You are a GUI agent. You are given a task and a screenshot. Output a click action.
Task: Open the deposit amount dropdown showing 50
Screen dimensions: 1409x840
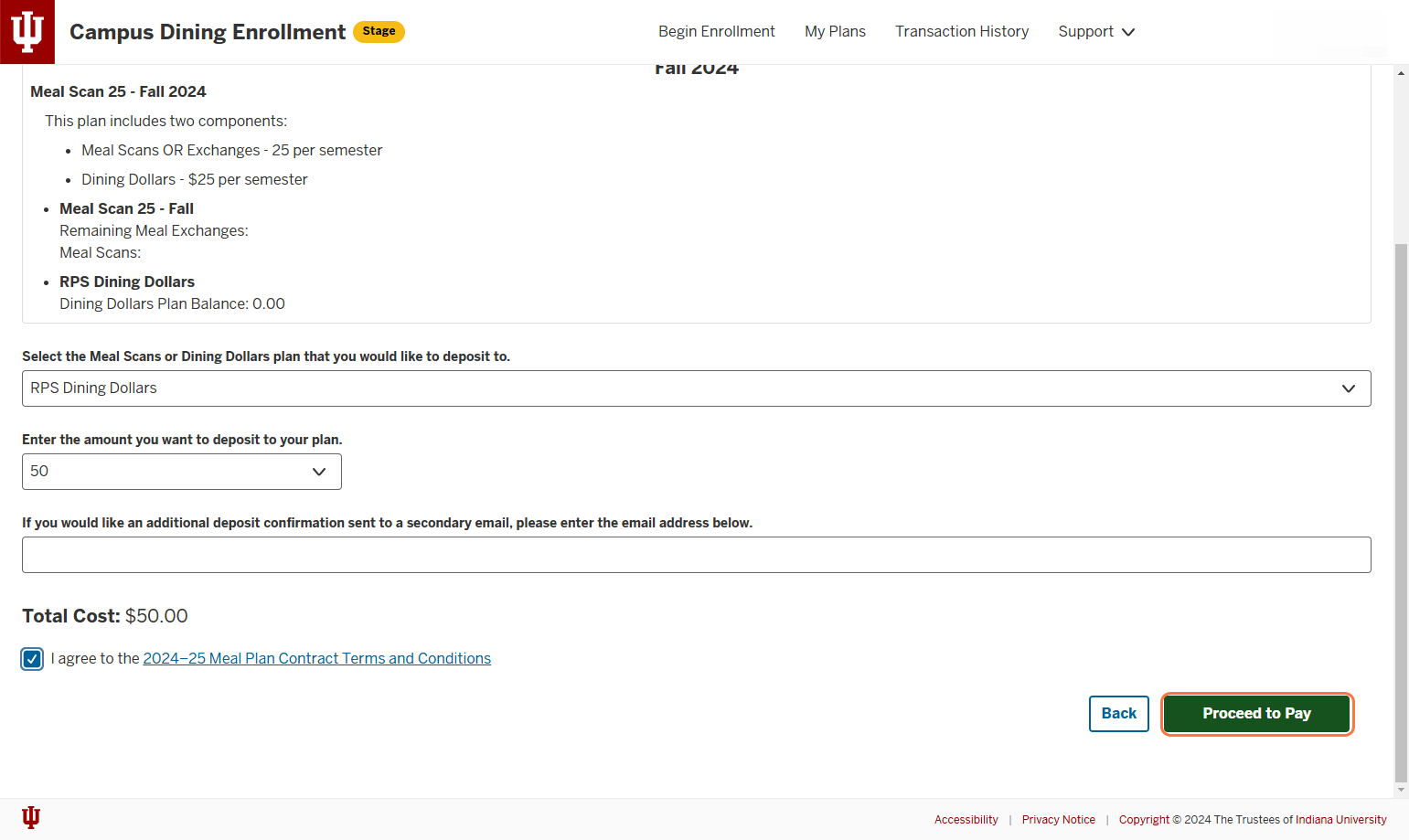click(x=181, y=472)
